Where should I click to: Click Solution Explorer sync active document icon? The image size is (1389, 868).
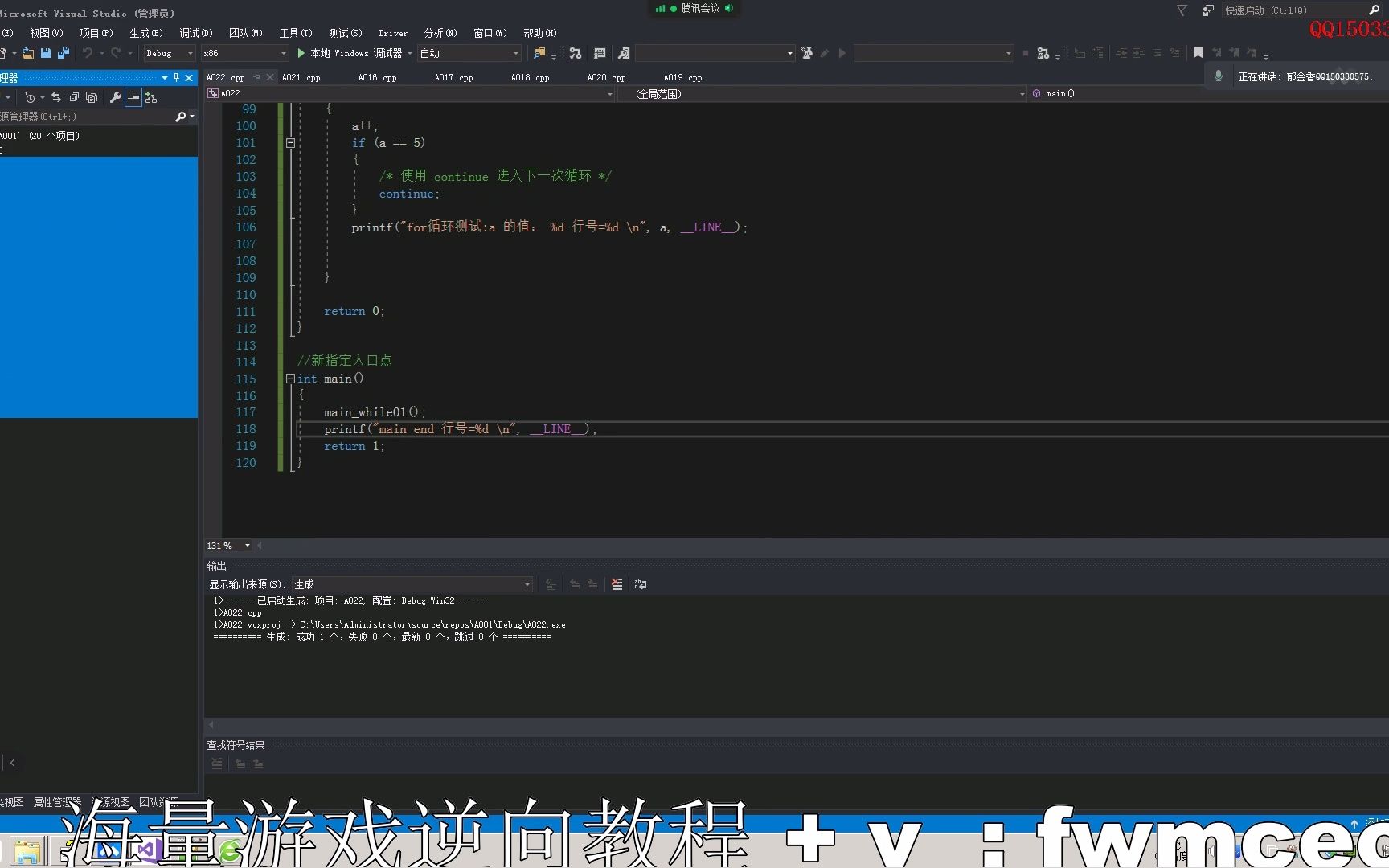click(56, 97)
